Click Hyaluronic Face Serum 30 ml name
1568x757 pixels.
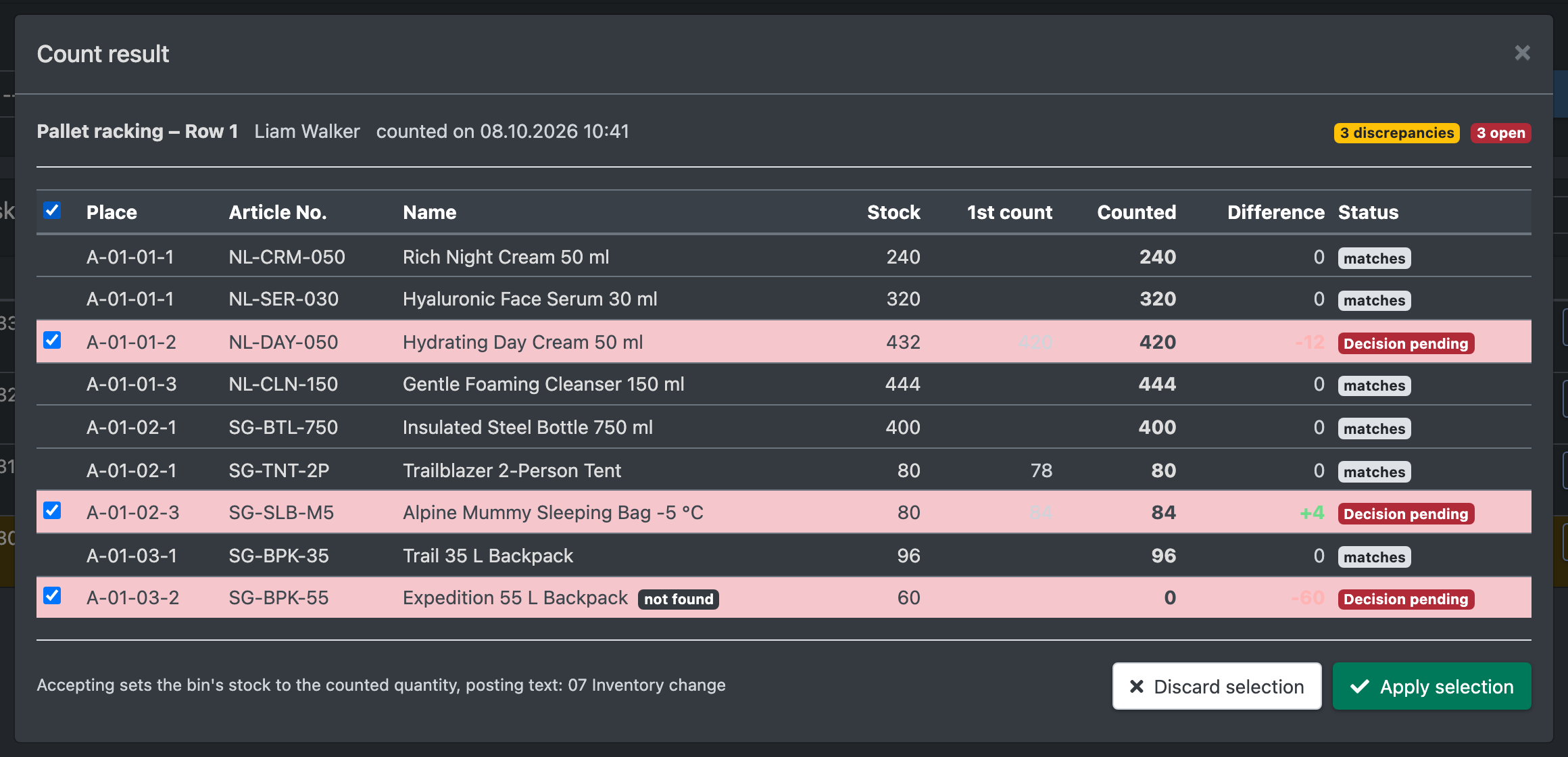point(530,299)
